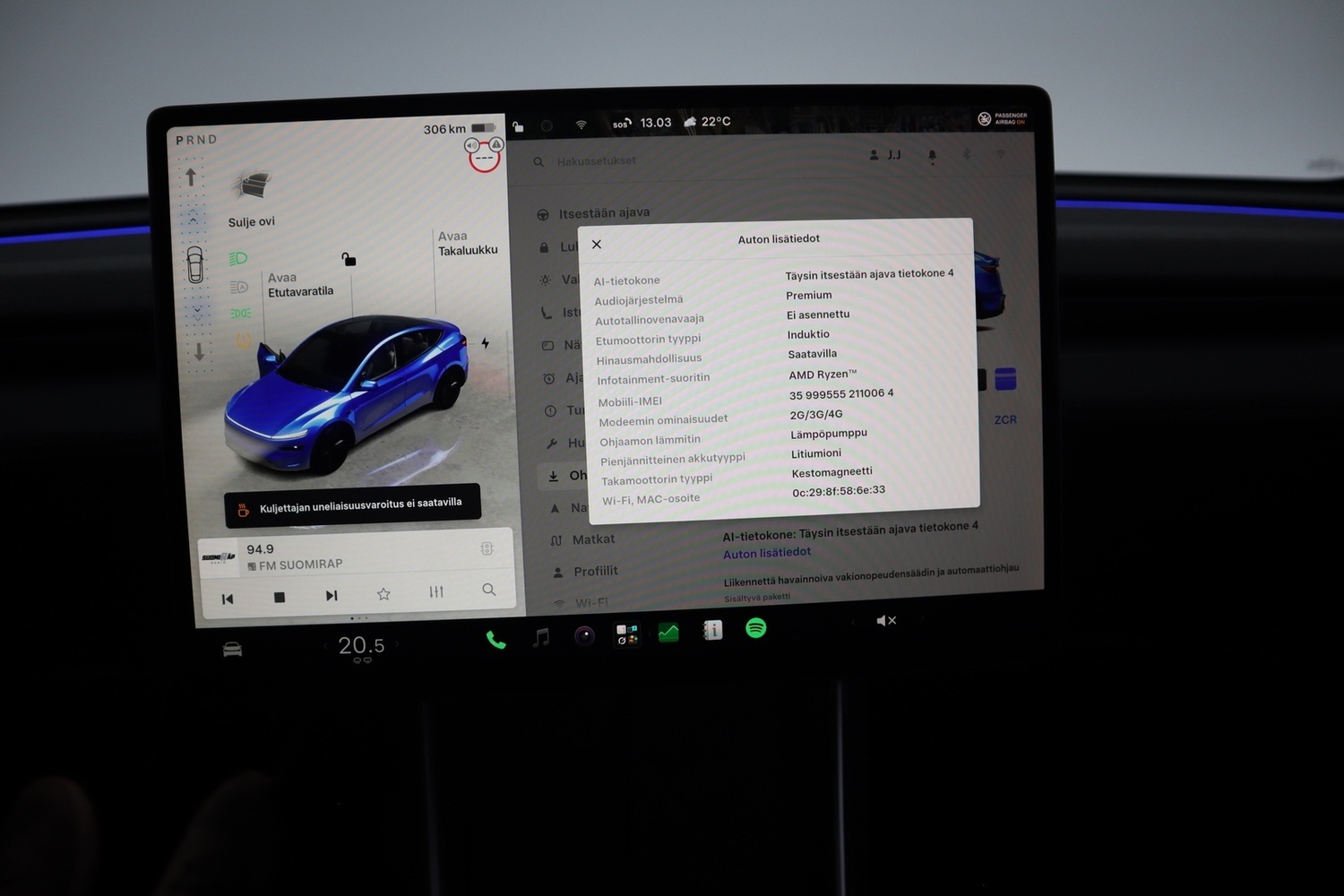Select forward gear up arrow
The width and height of the screenshot is (1344, 896).
(x=191, y=177)
